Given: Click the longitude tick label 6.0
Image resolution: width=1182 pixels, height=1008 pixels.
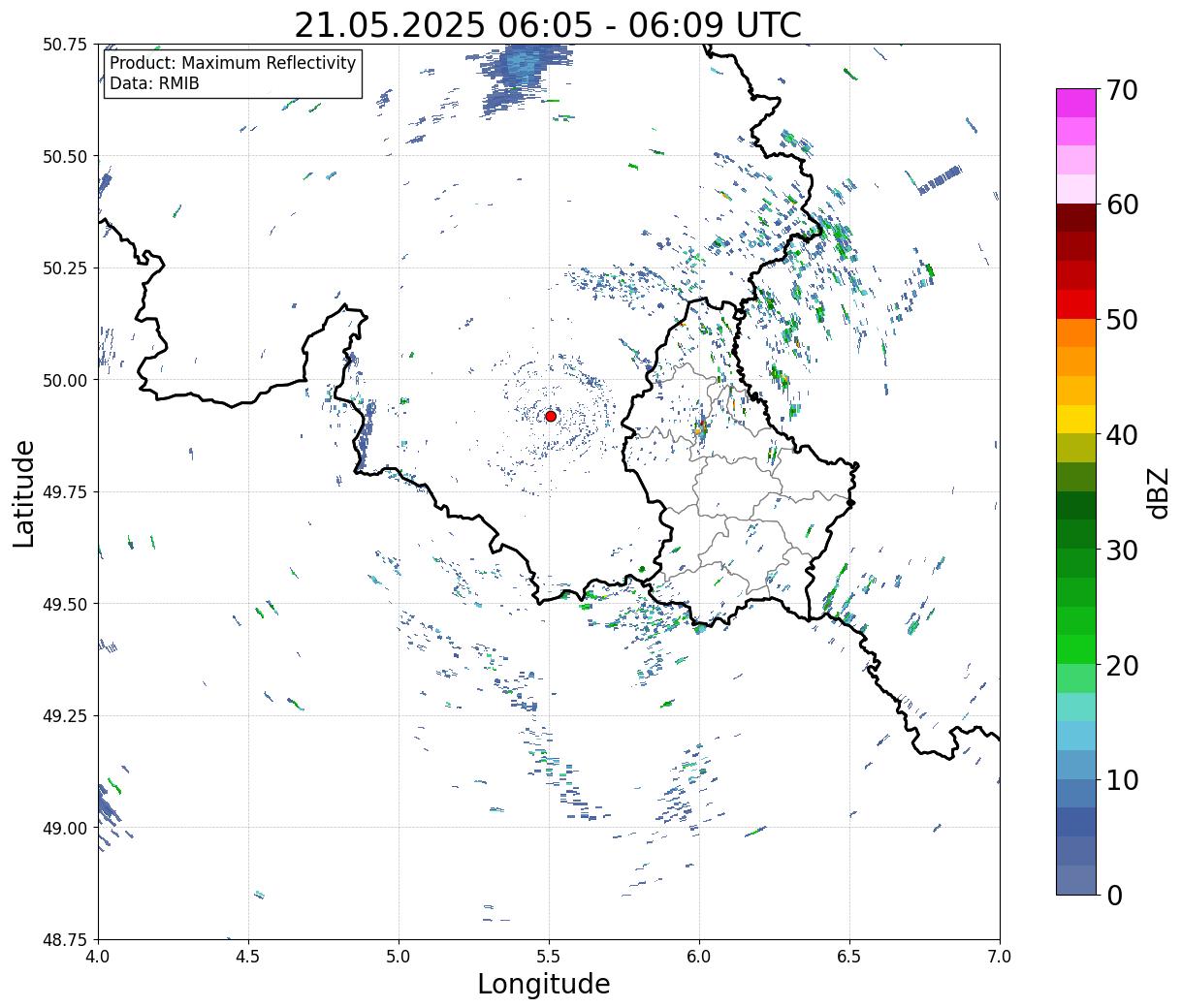Looking at the screenshot, I should point(699,957).
